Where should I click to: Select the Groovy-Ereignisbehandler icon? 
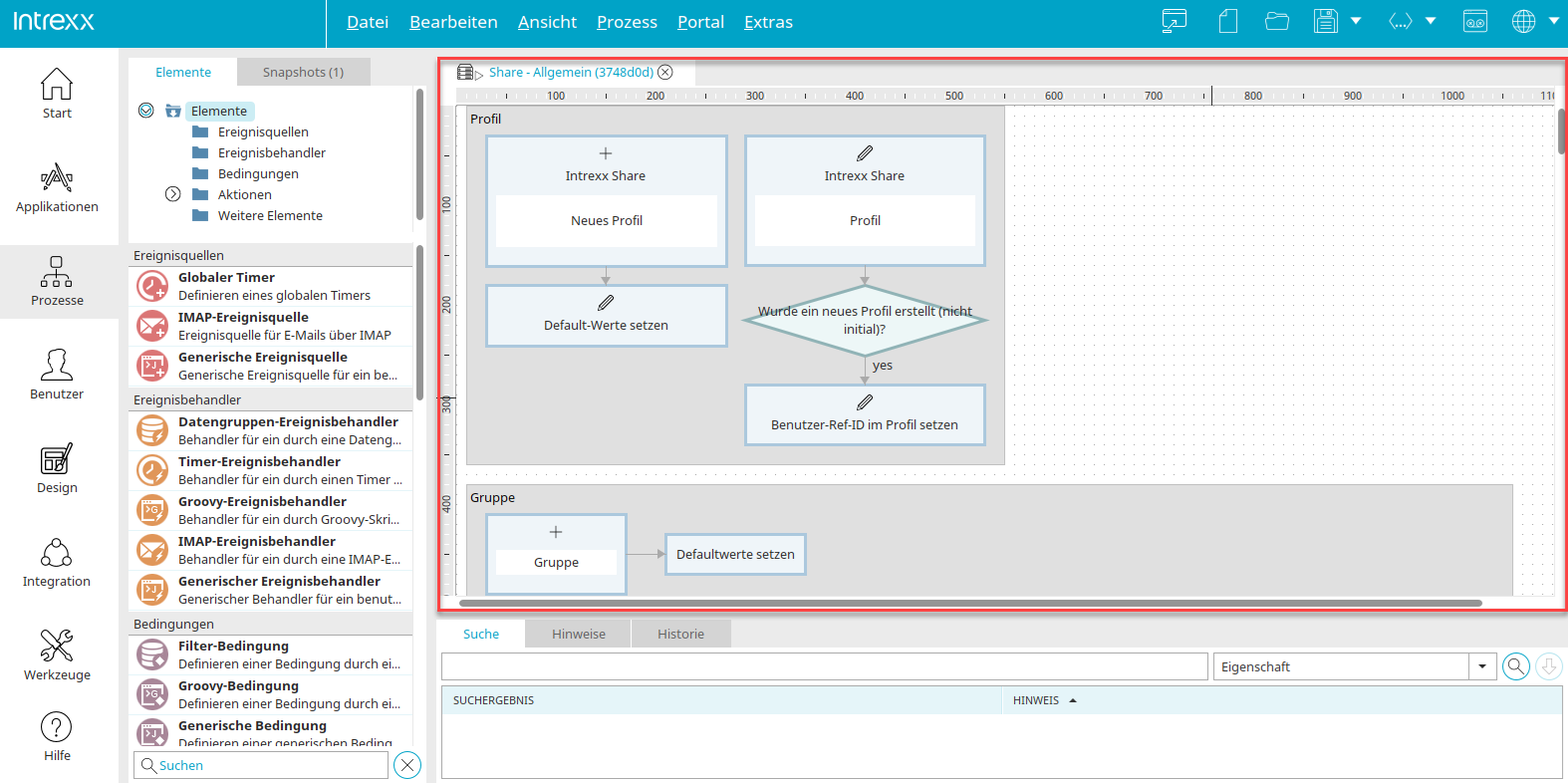152,510
